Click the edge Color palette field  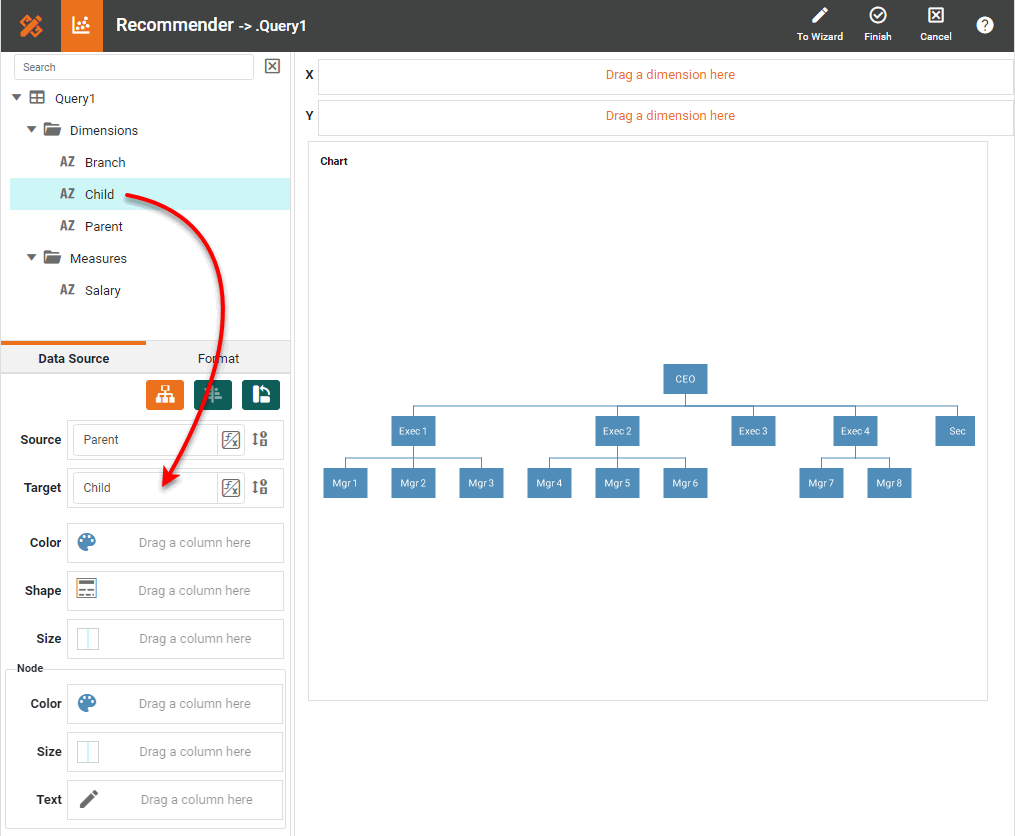point(176,543)
